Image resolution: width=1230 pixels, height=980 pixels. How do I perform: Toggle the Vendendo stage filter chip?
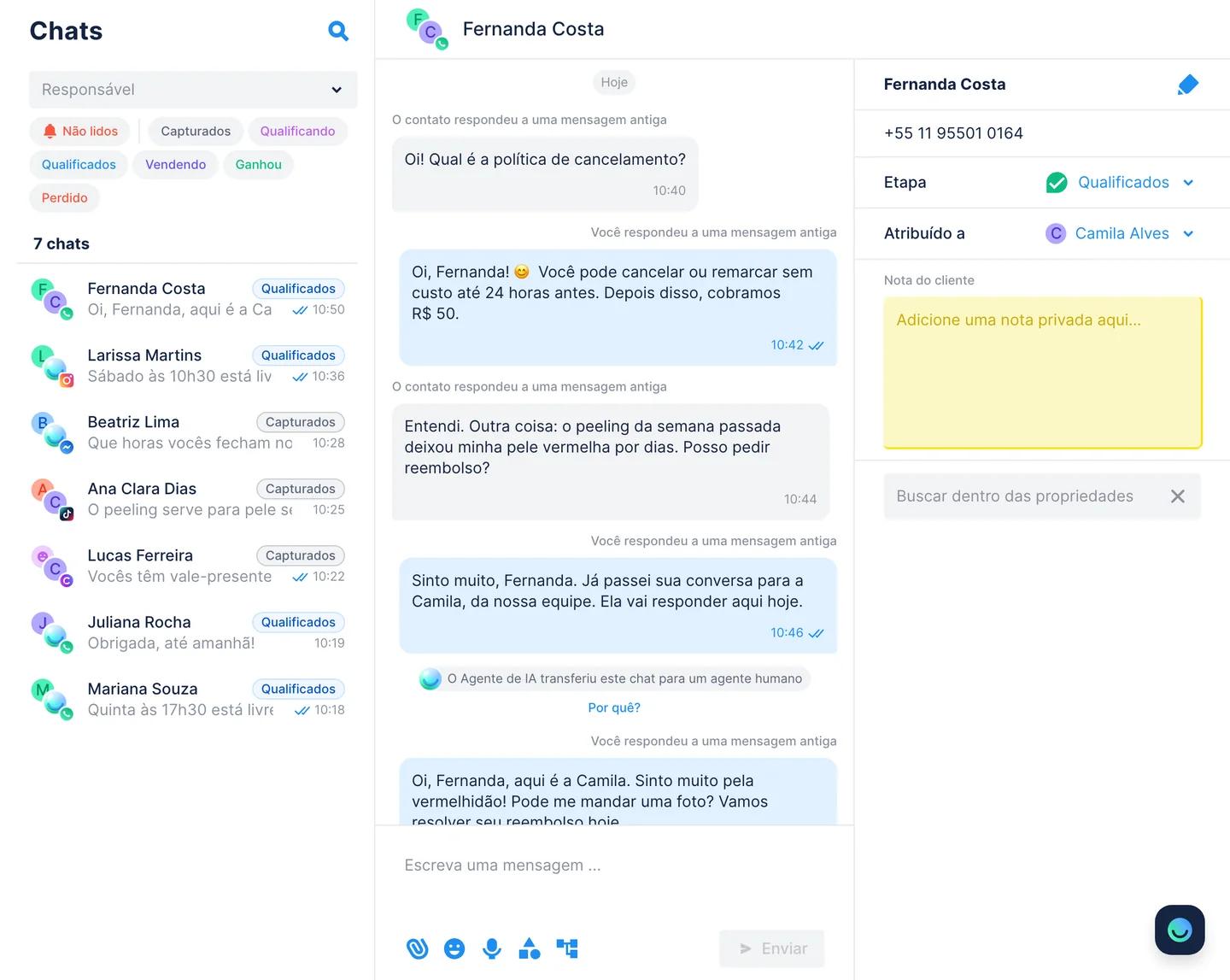click(x=175, y=164)
